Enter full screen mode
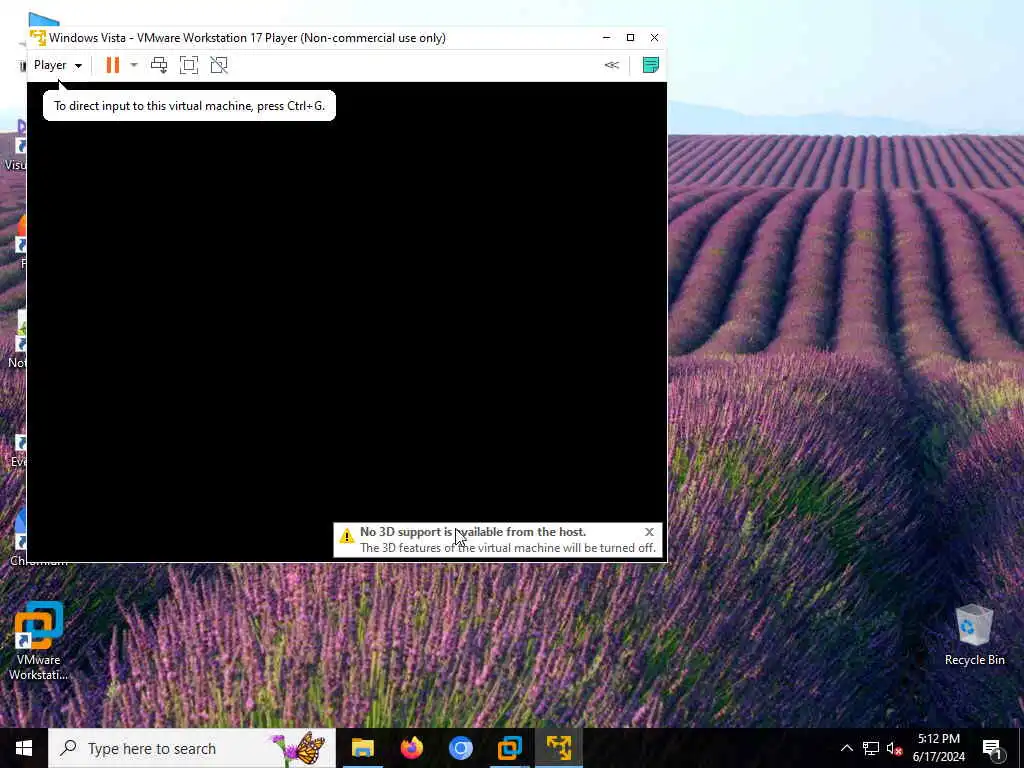Screen dimensions: 1024x768 pos(189,65)
